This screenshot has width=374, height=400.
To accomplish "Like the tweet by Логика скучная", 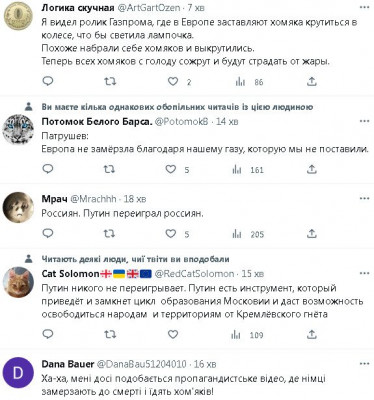I will point(173,81).
